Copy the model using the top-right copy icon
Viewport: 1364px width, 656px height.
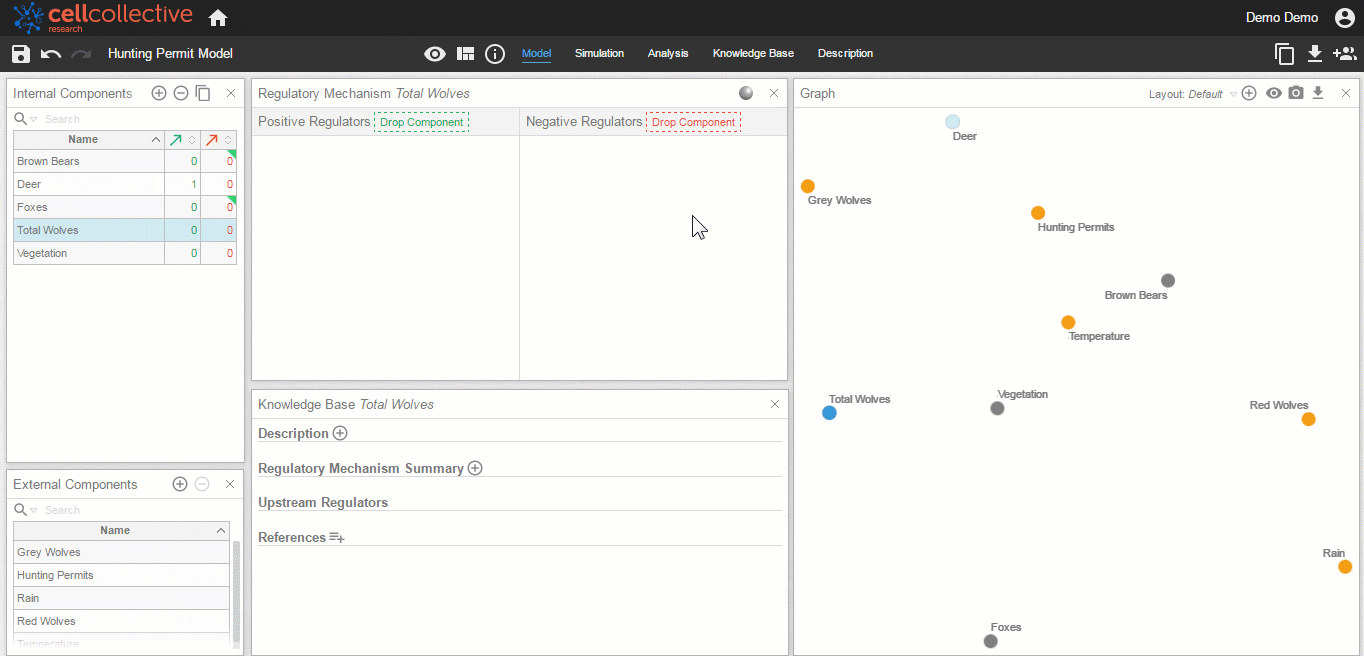tap(1285, 54)
